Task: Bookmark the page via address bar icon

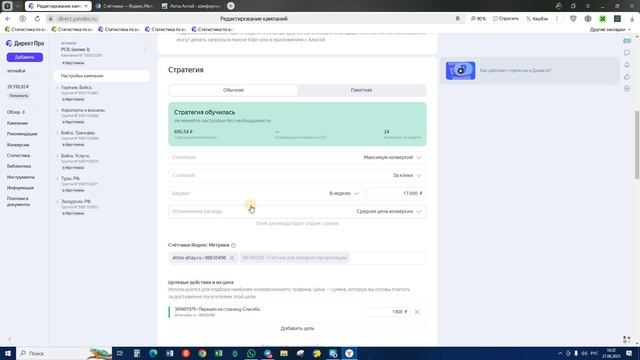Action: pos(458,19)
